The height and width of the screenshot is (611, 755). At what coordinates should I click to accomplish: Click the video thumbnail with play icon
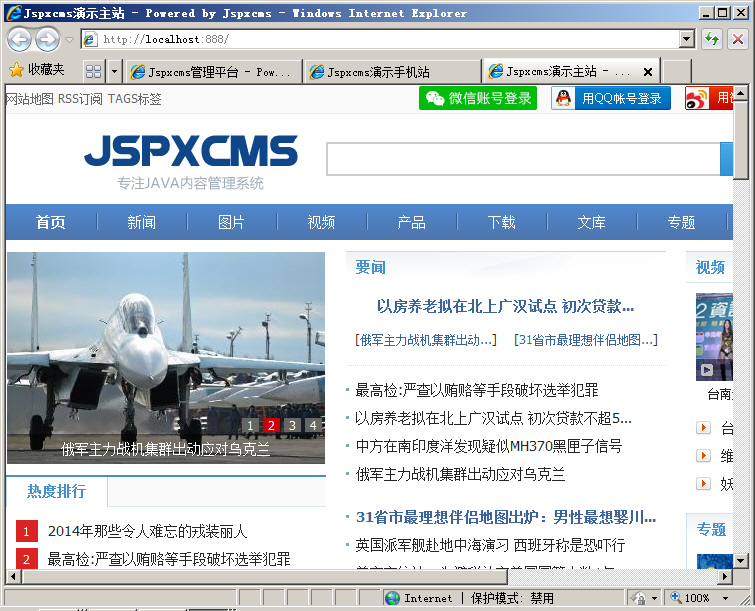click(x=714, y=337)
